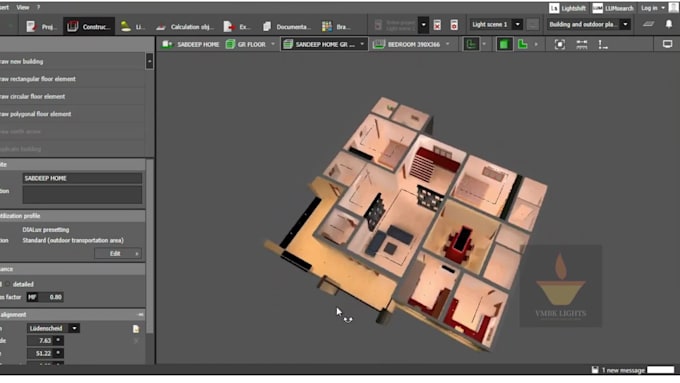Click the SANDEEP HOME name field
680x383 pixels.
82,178
